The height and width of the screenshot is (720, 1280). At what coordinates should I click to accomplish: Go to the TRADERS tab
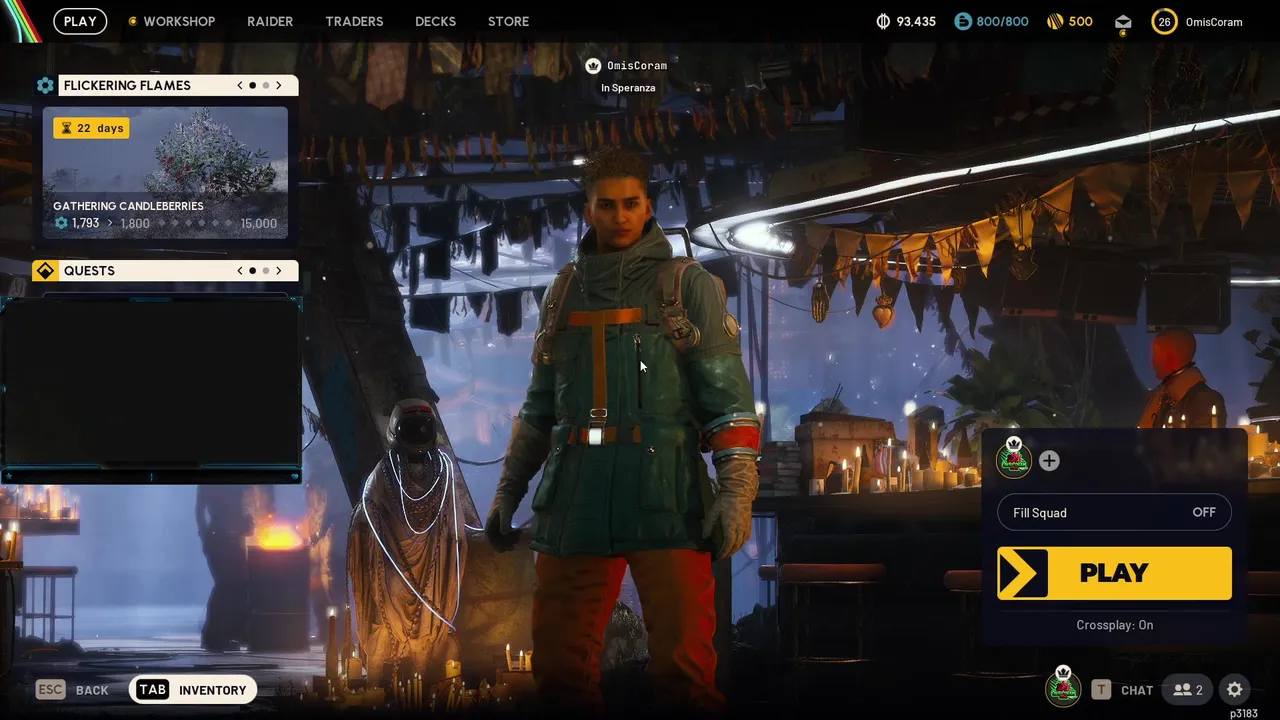pyautogui.click(x=354, y=21)
